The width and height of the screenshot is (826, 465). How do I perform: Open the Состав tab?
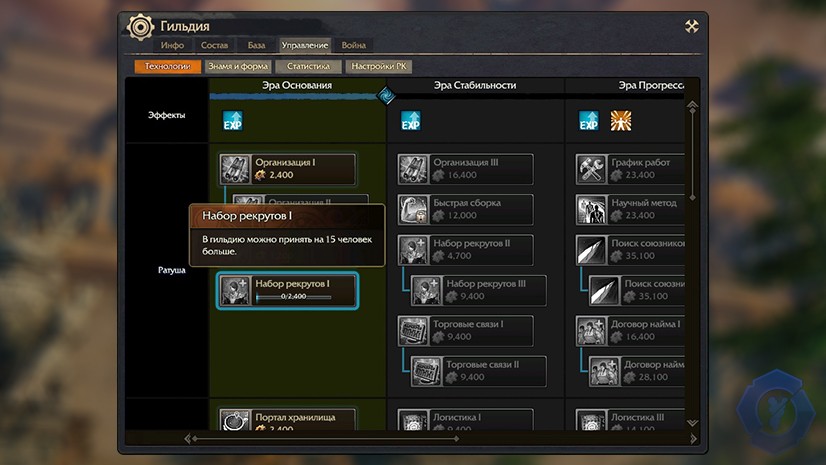pos(214,45)
